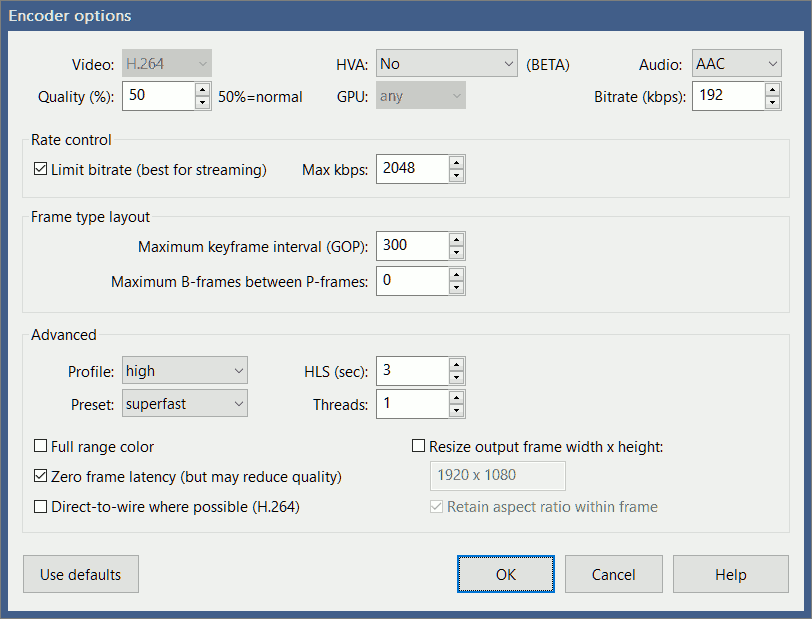Expand the Profile dropdown set to high
Screen dimensions: 812x619
tap(184, 371)
